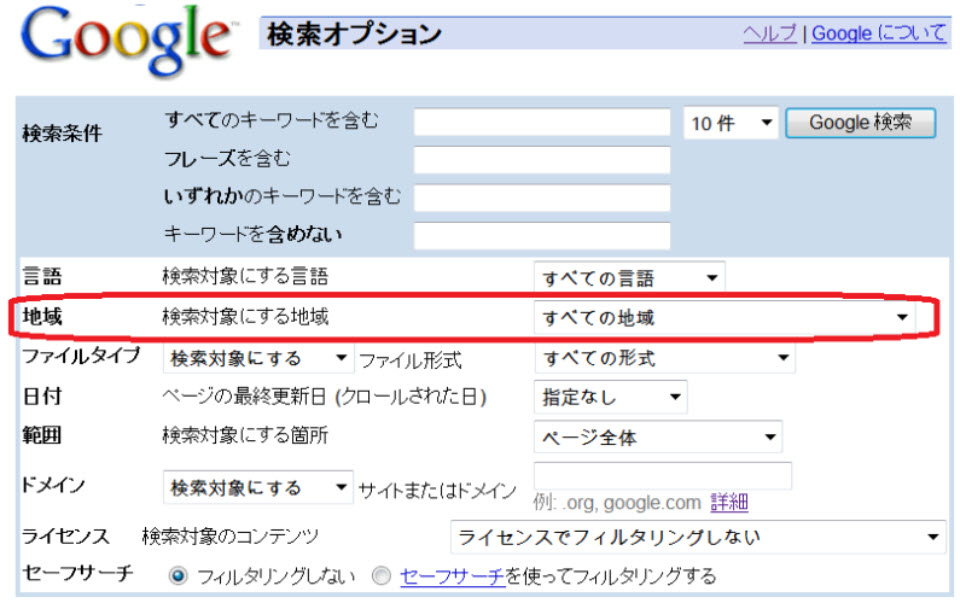Click the フレーズを含む input field
The height and width of the screenshot is (600, 960).
coord(541,160)
